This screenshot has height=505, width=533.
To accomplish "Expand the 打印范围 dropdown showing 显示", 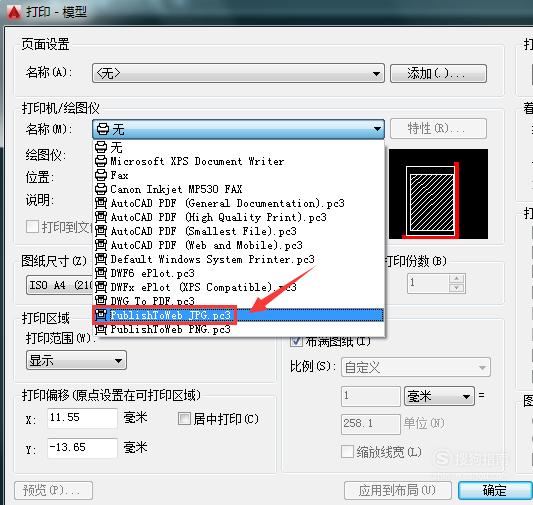I will (x=76, y=360).
